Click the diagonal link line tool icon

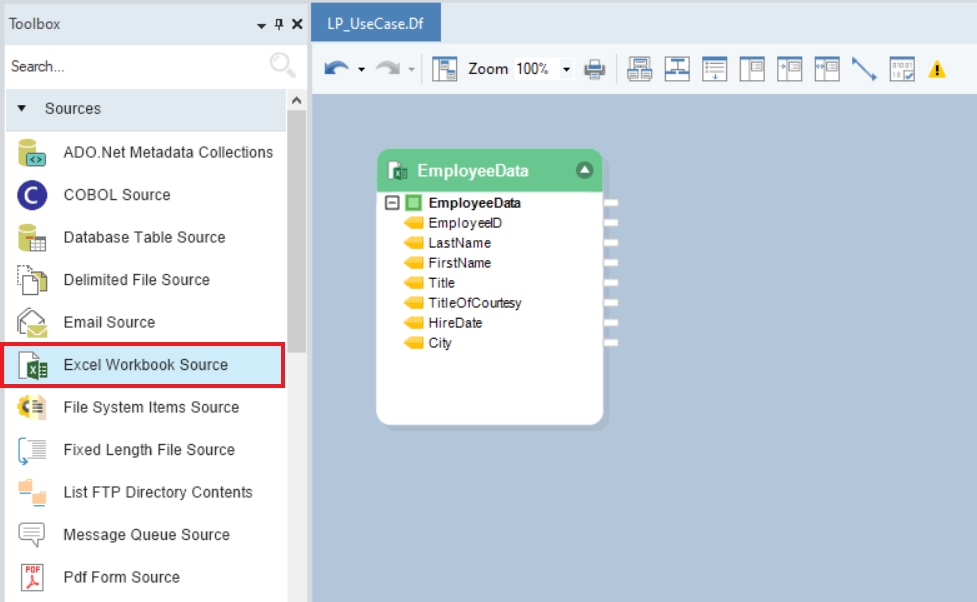(x=864, y=69)
